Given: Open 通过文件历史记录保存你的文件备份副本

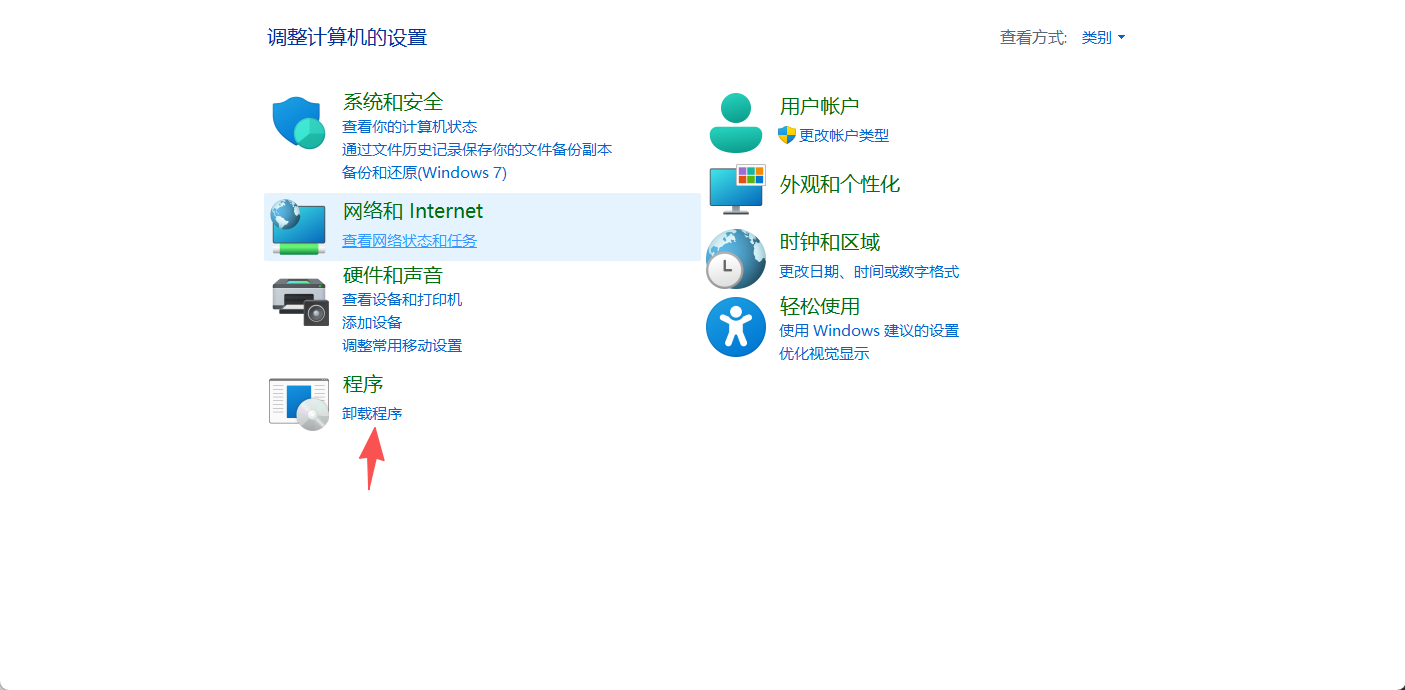Looking at the screenshot, I should tap(477, 150).
